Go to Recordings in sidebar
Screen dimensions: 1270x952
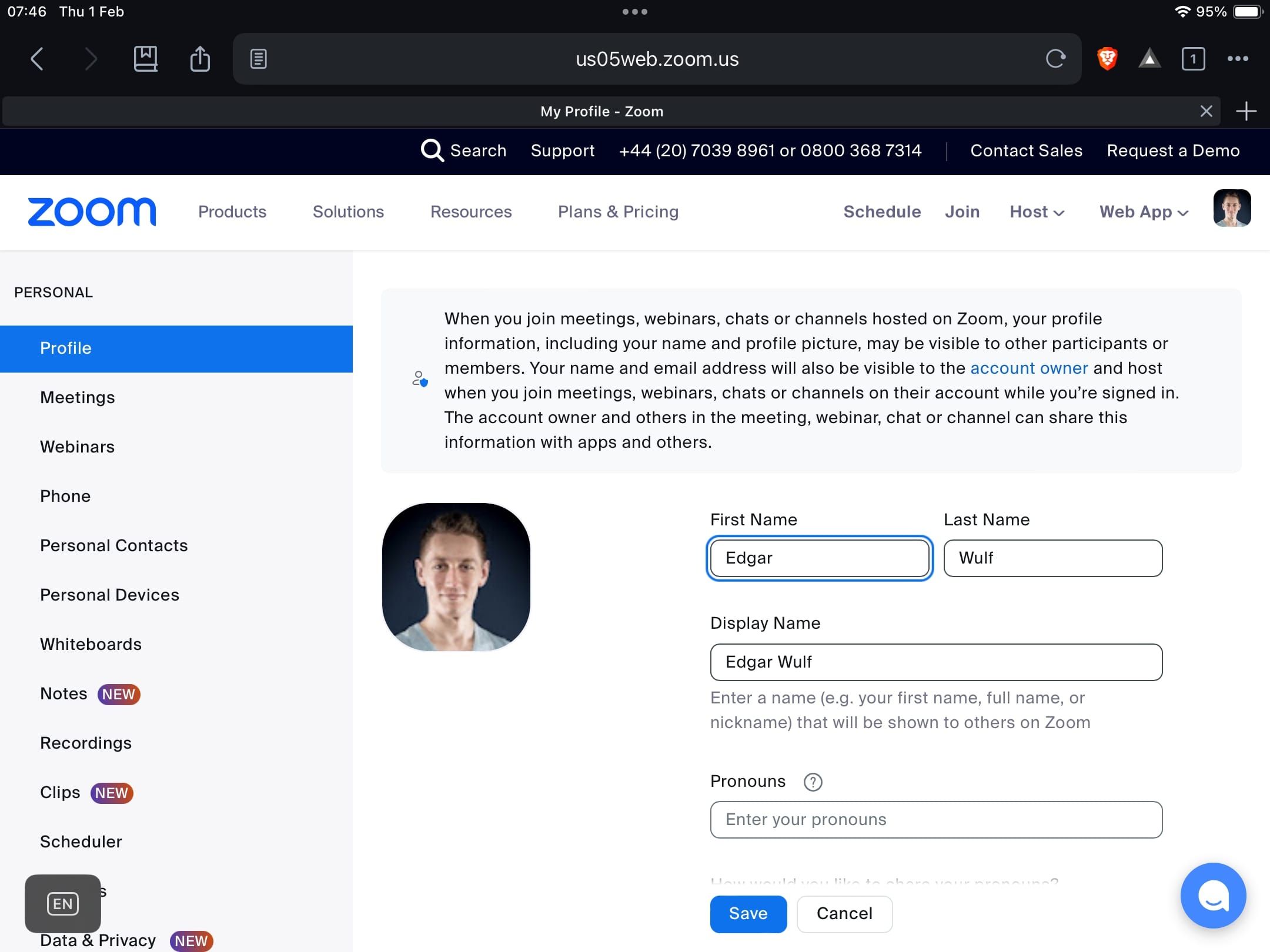tap(86, 743)
